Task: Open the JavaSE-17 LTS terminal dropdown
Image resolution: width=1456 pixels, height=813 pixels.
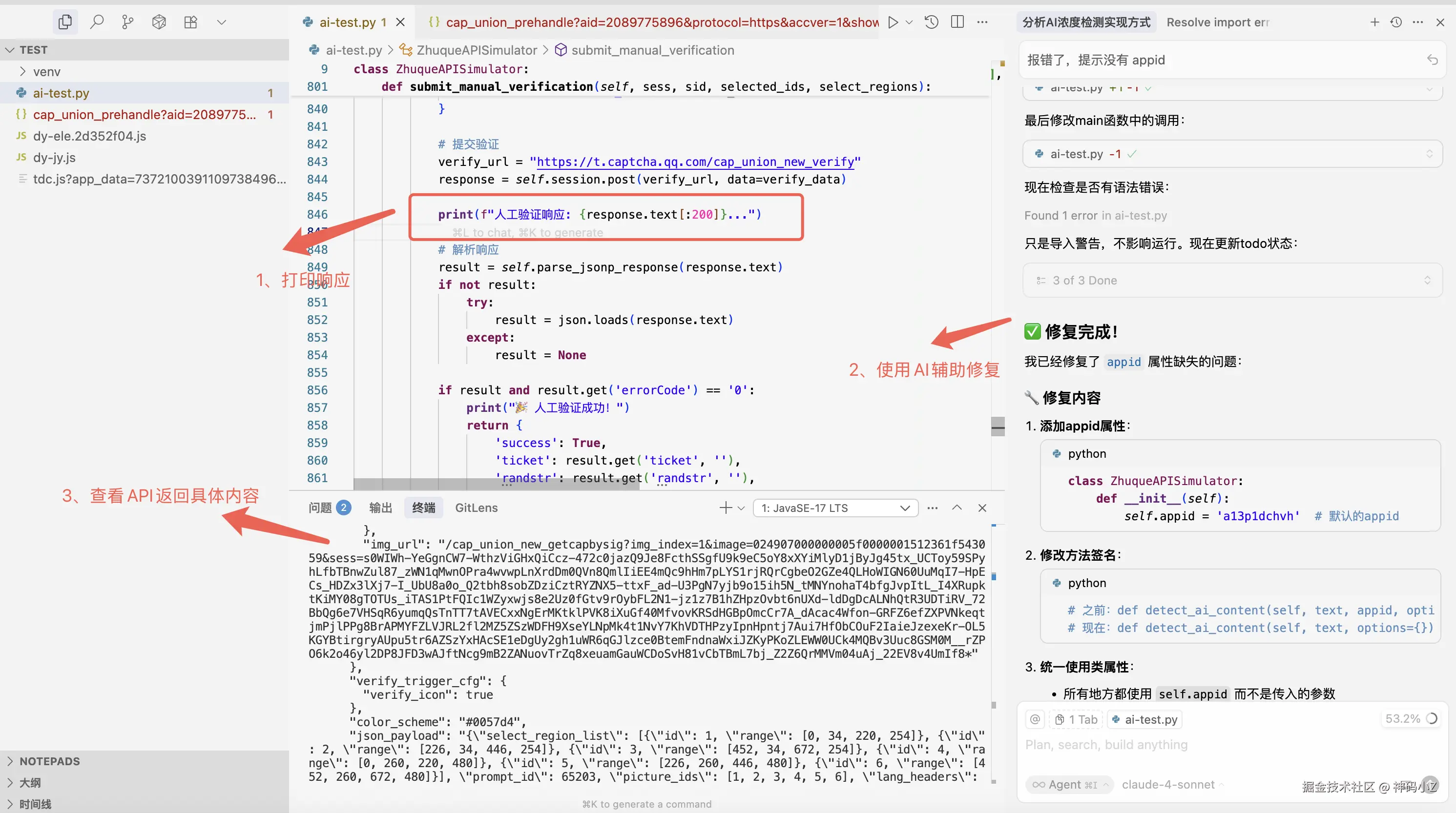Action: coord(835,508)
